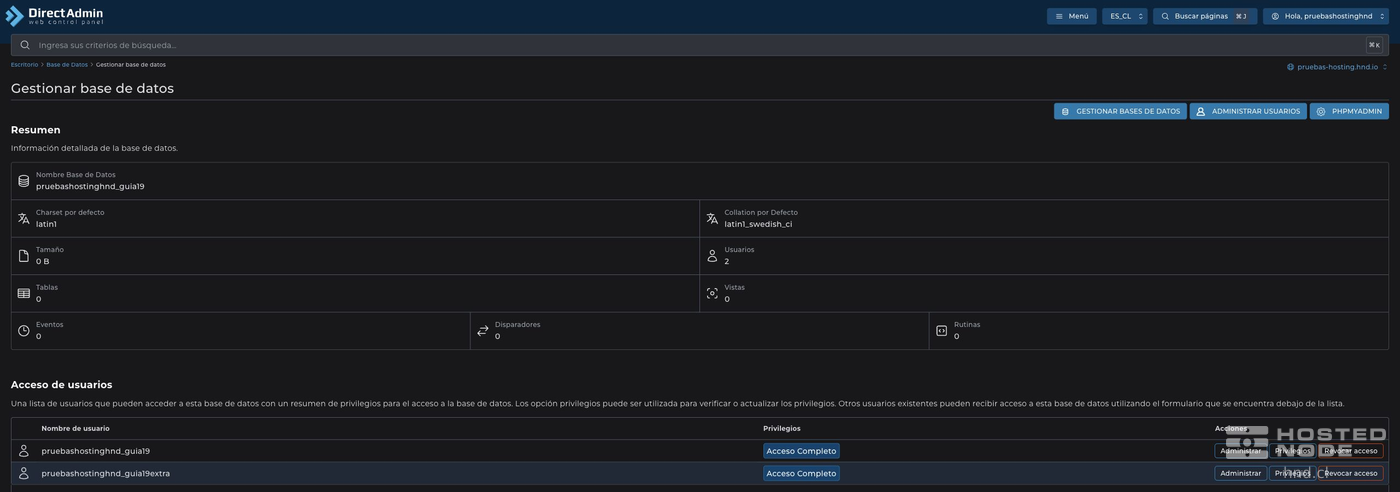The width and height of the screenshot is (1400, 492).
Task: Click the DirectAdmin logo
Action: click(x=54, y=16)
